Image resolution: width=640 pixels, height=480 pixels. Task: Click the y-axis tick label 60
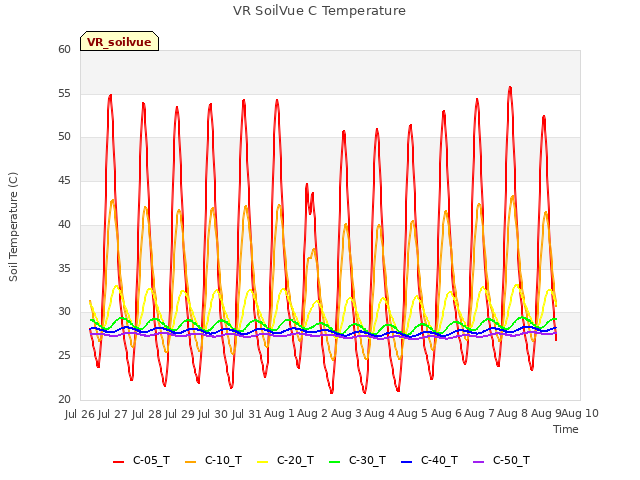64,49
